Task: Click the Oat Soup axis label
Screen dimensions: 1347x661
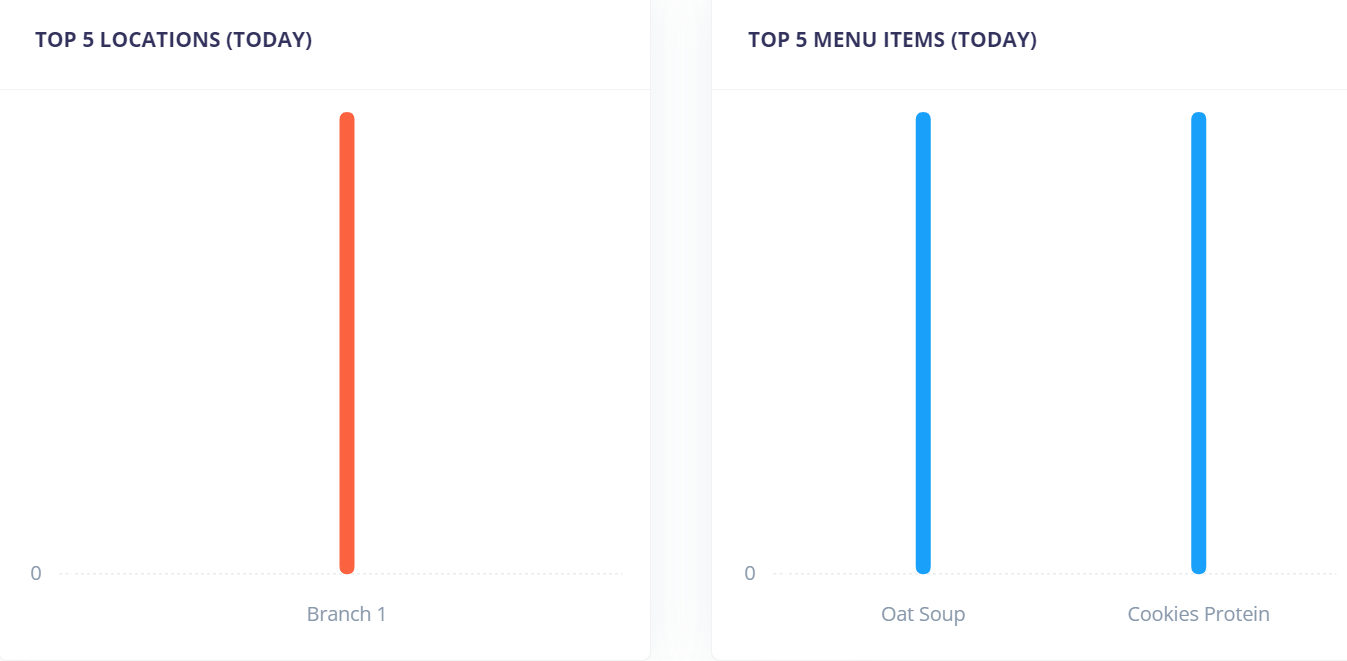Action: (923, 614)
